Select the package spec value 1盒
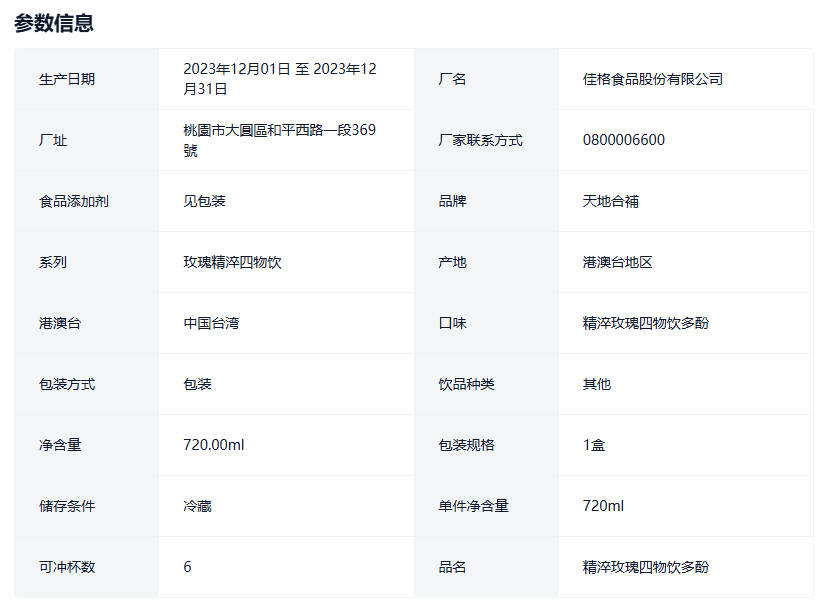Screen dimensions: 821x606 [594, 445]
